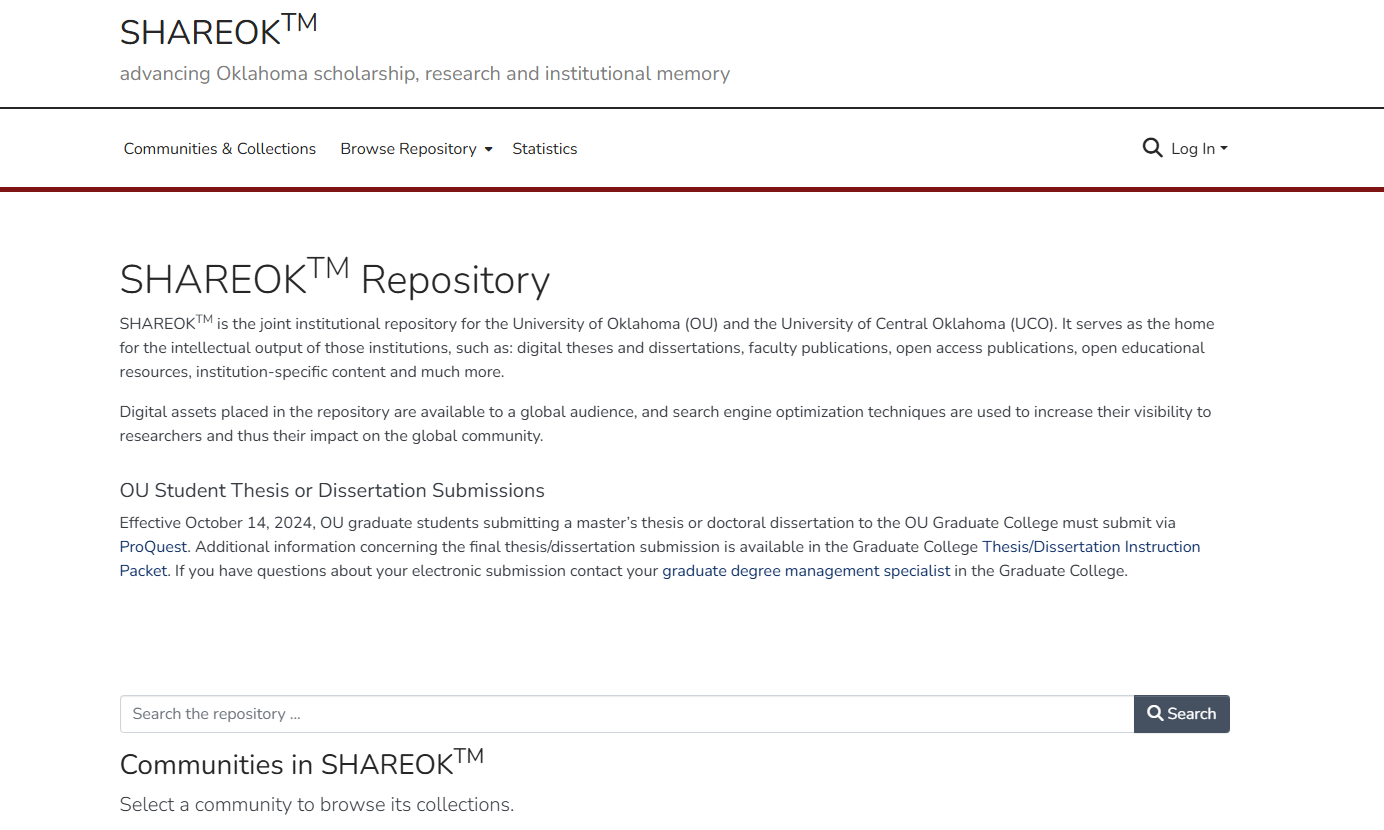Focus the Search the repository field
The width and height of the screenshot is (1384, 830).
click(627, 714)
